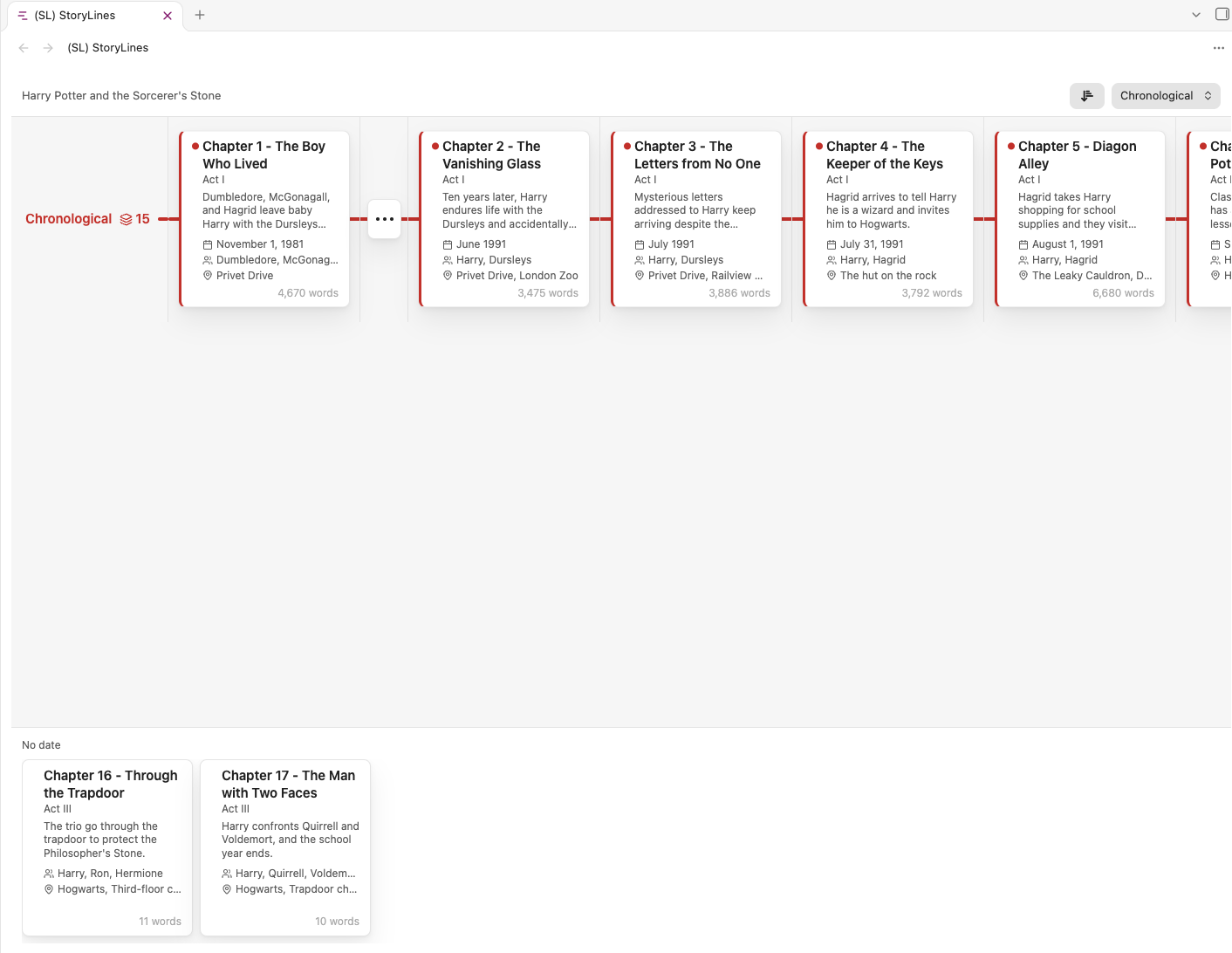Click calendar icon beside June 1991

pos(448,244)
